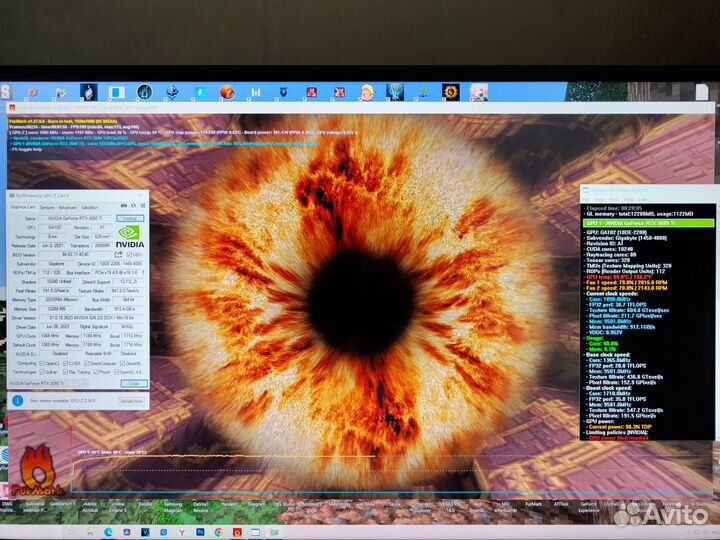Click the Unreal Engine 5 desktop shortcut label
This screenshot has width=720, height=540.
(117, 507)
